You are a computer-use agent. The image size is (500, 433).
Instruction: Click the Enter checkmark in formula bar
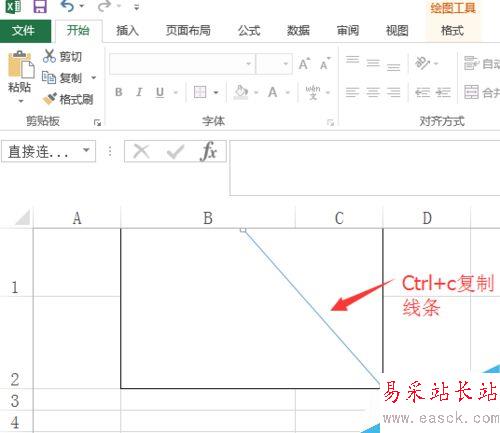(175, 152)
